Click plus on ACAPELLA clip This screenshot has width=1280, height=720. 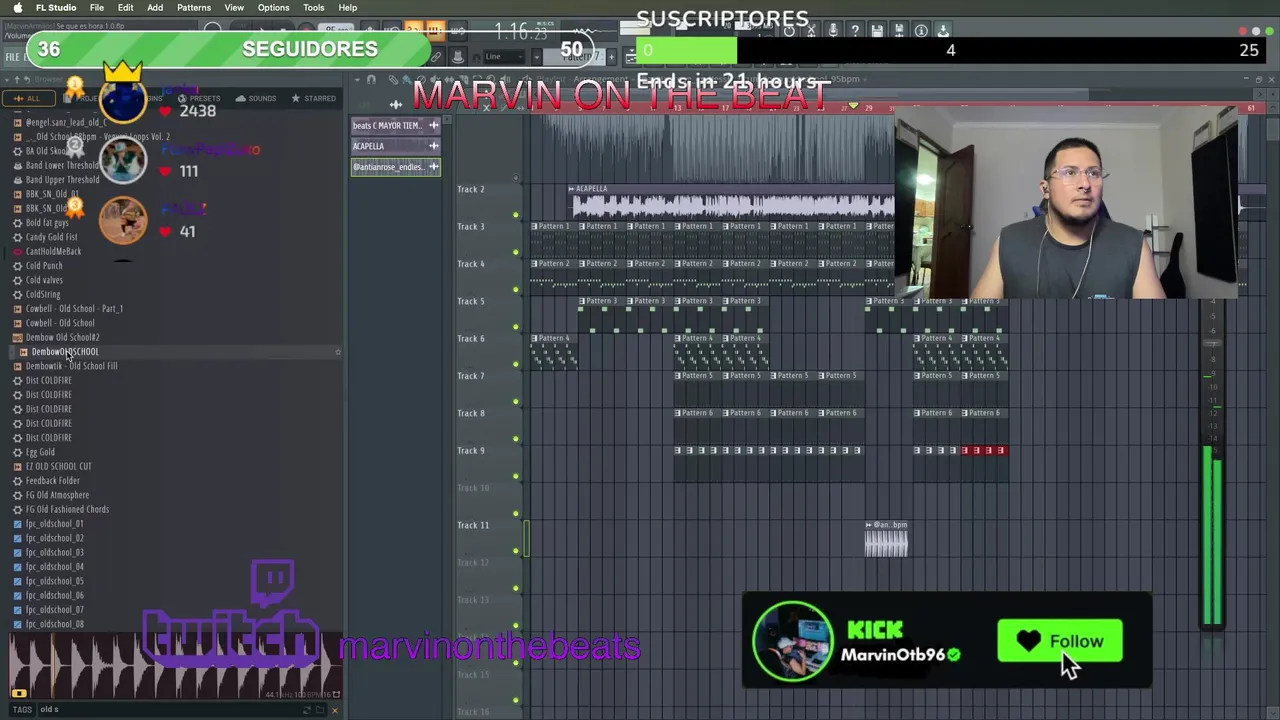[x=433, y=146]
